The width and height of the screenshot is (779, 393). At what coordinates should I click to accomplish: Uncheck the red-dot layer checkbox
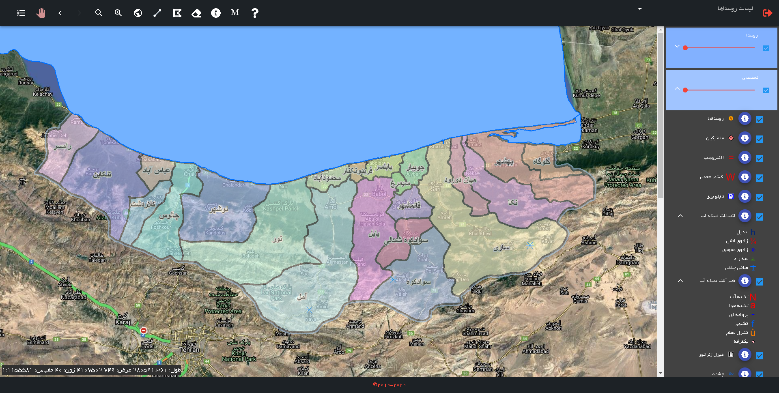[759, 139]
